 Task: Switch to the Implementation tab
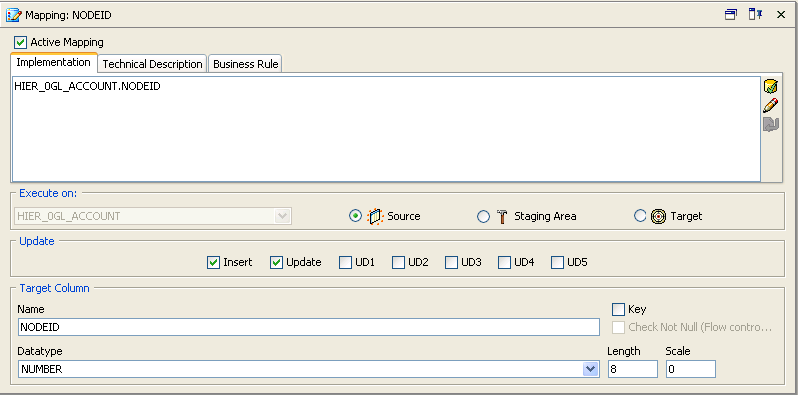[53, 63]
